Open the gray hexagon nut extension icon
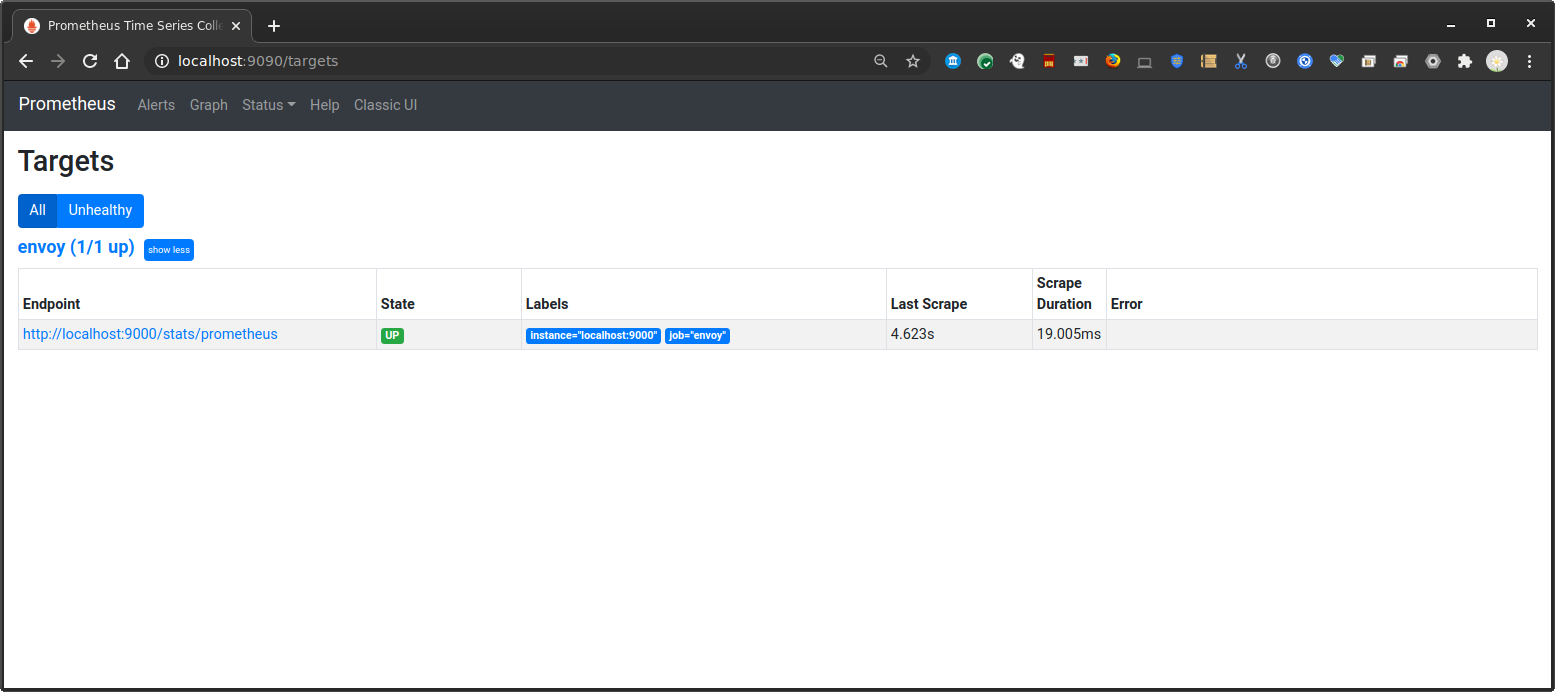 click(x=1433, y=61)
